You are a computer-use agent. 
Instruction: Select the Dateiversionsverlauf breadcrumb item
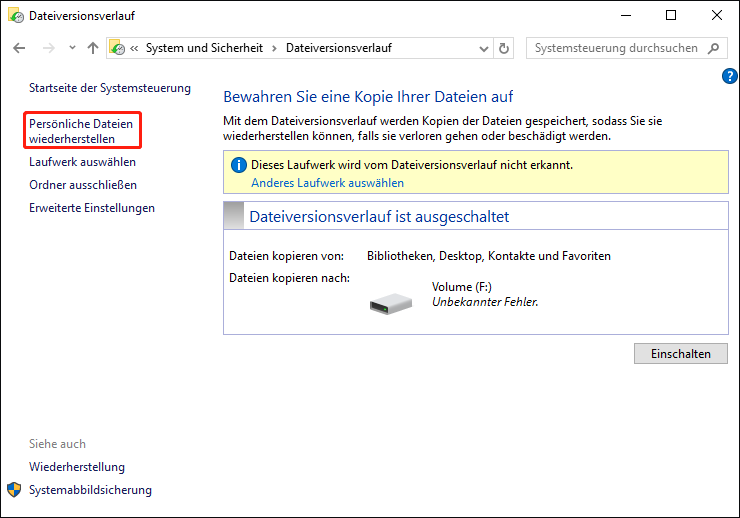[x=338, y=48]
